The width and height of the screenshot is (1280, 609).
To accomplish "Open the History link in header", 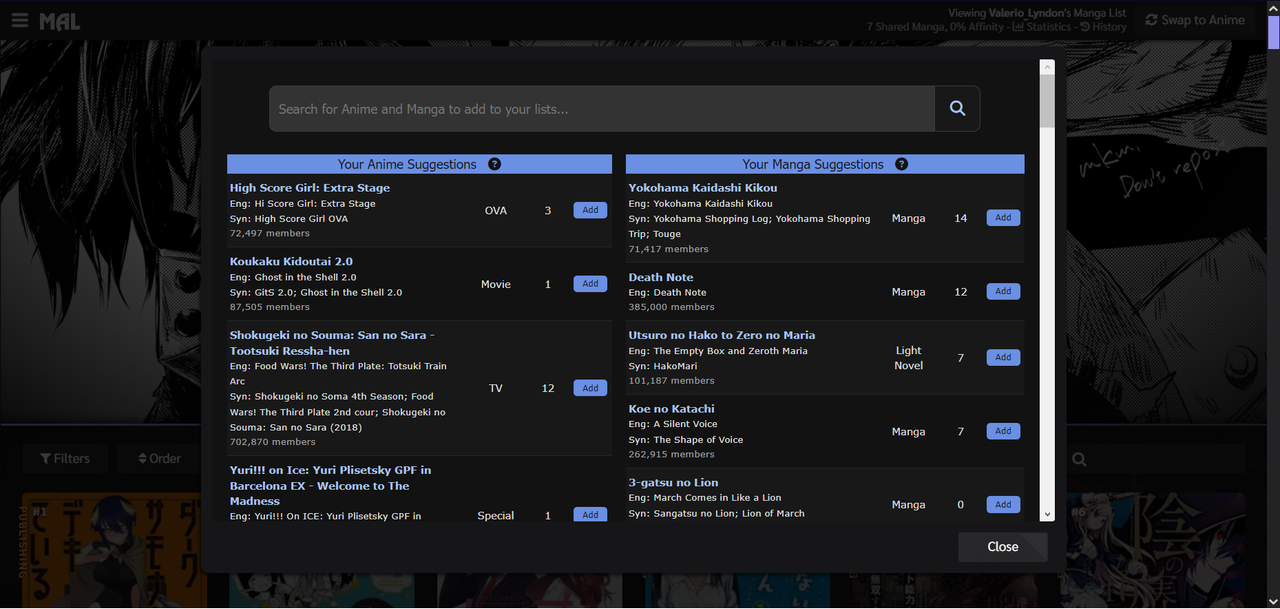I will [1103, 27].
